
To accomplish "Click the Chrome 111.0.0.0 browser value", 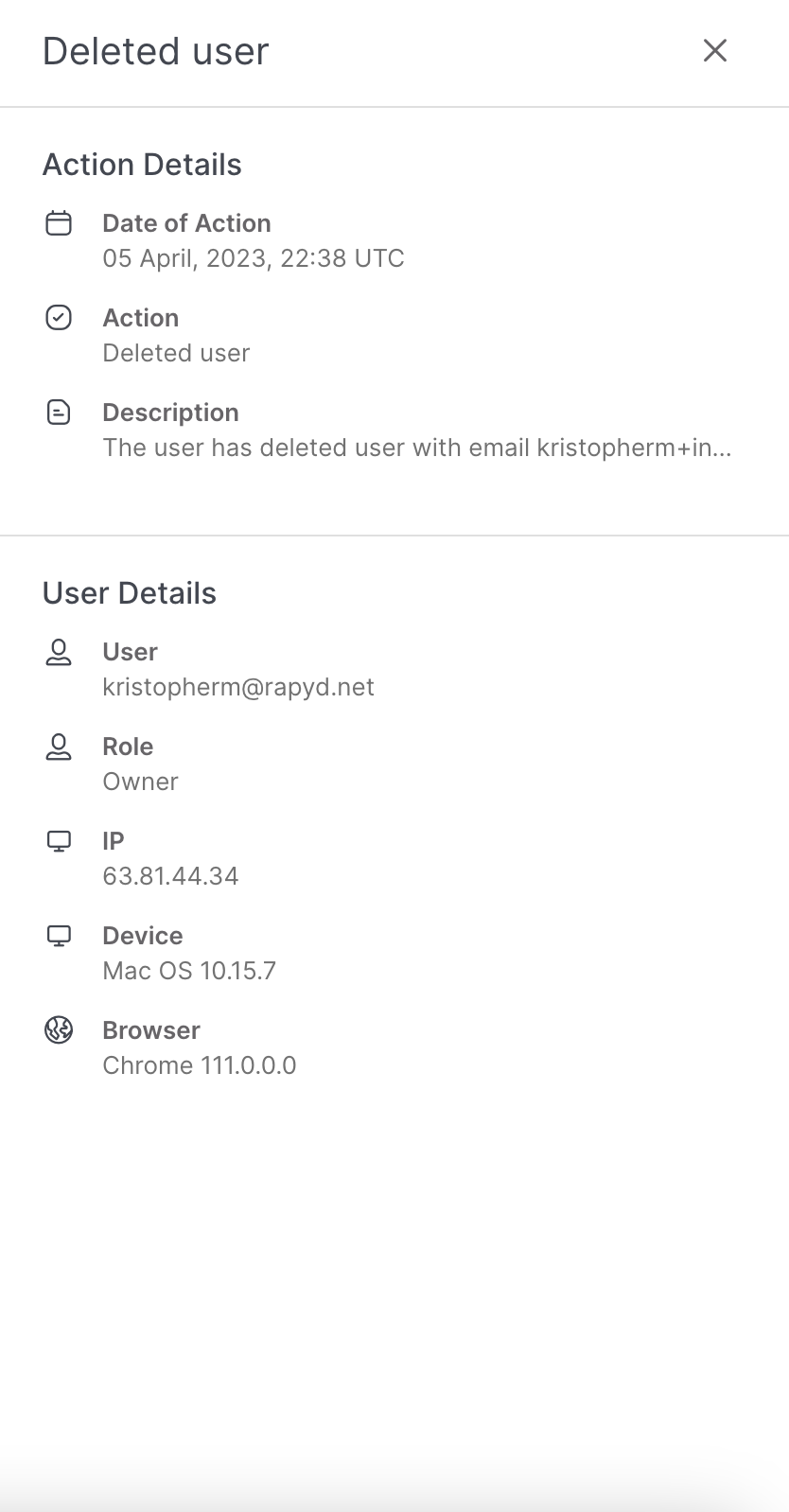I will [x=200, y=1065].
